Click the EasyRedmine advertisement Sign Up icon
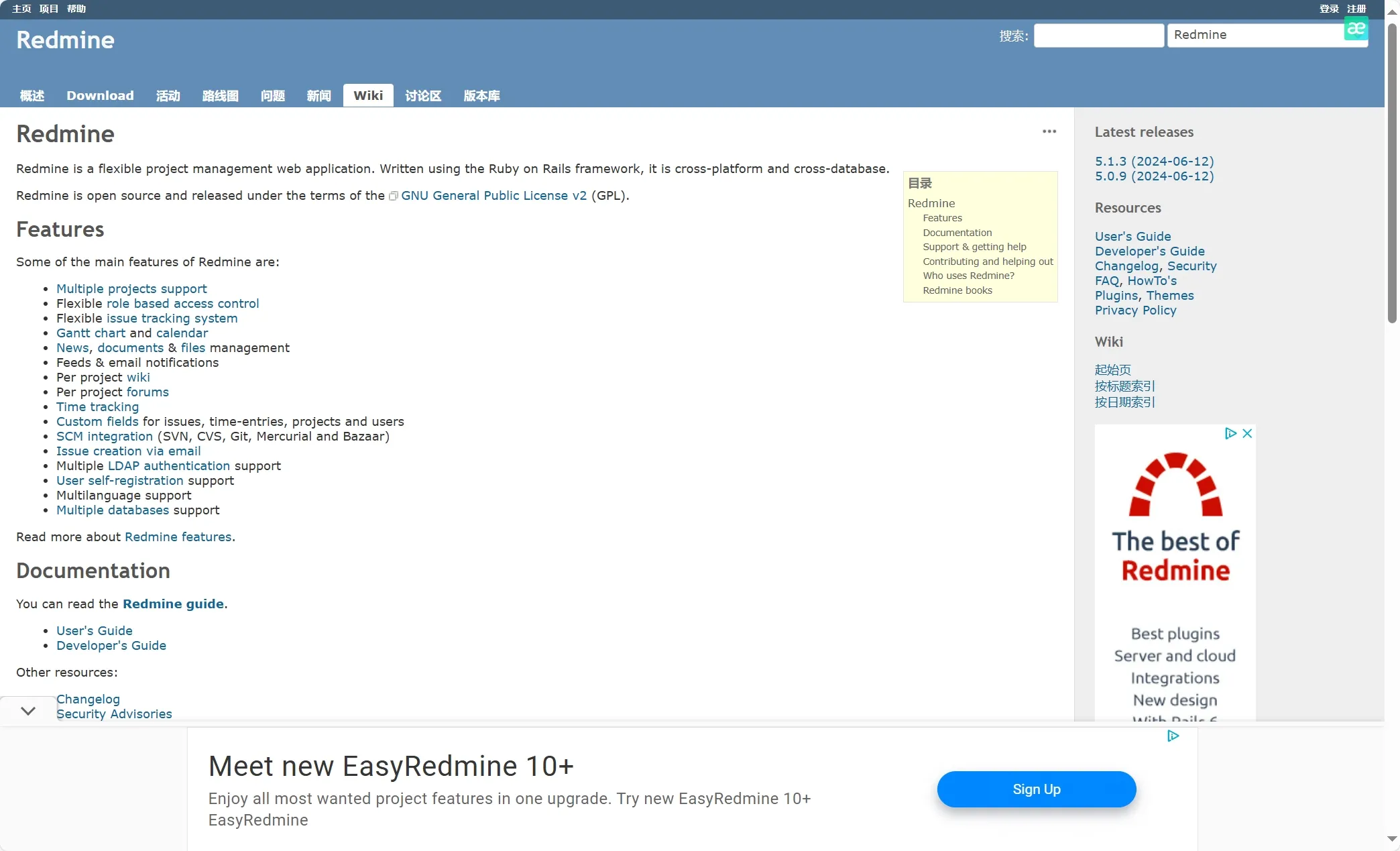 1037,789
